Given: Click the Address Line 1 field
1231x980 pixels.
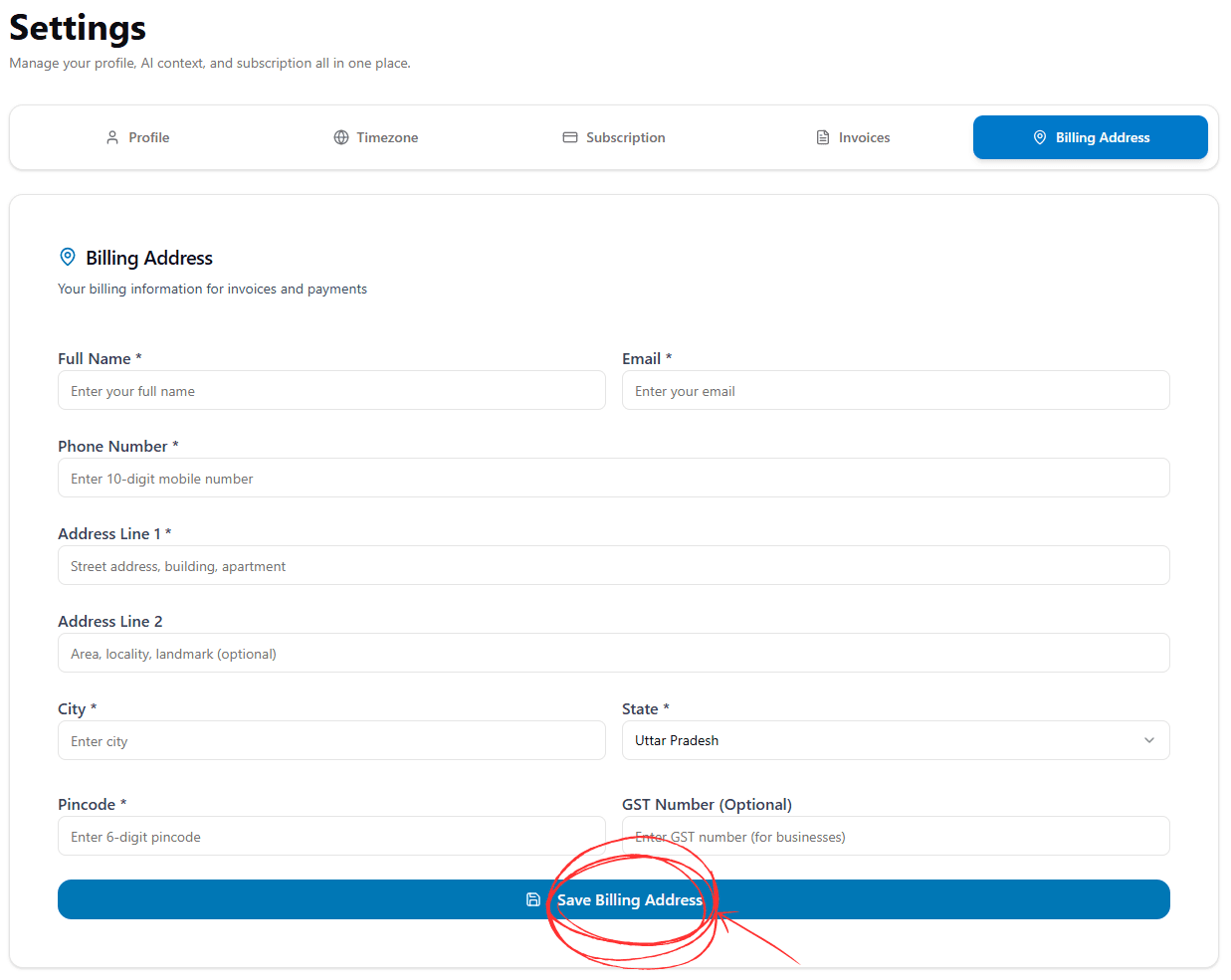Looking at the screenshot, I should [x=614, y=565].
